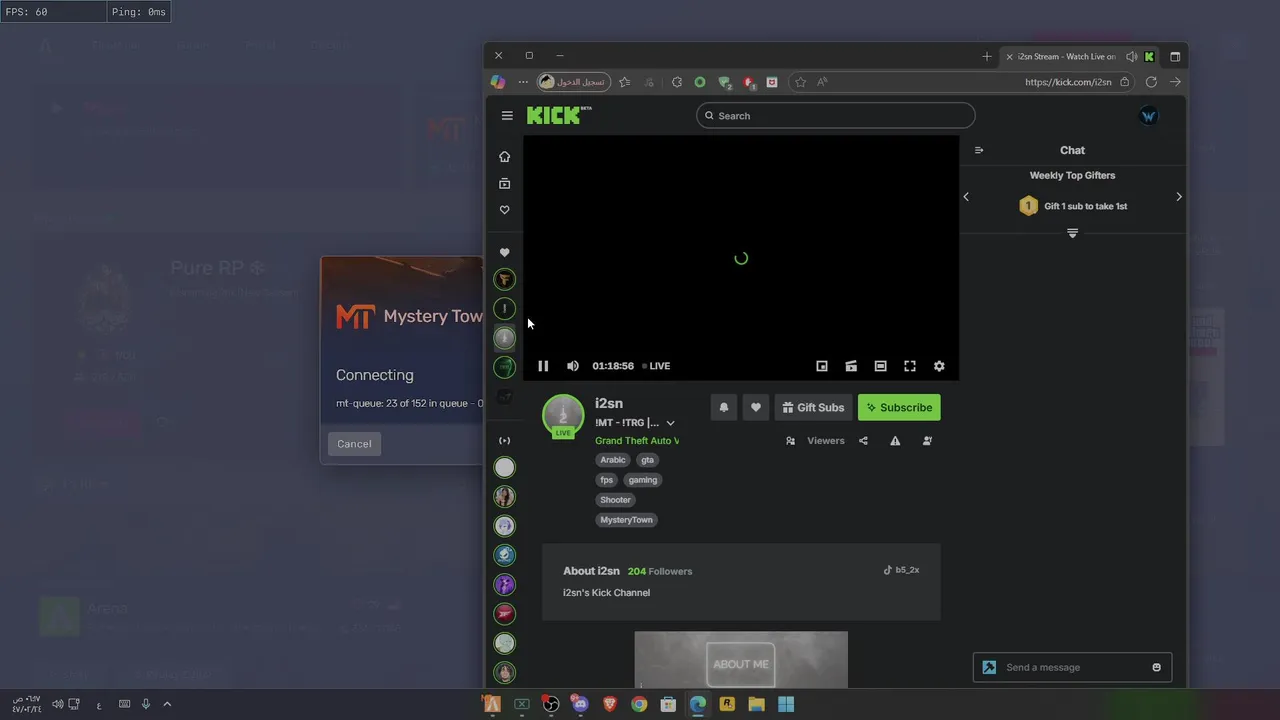Expand the stream title dropdown chevron
This screenshot has height=720, width=1280.
pos(670,423)
